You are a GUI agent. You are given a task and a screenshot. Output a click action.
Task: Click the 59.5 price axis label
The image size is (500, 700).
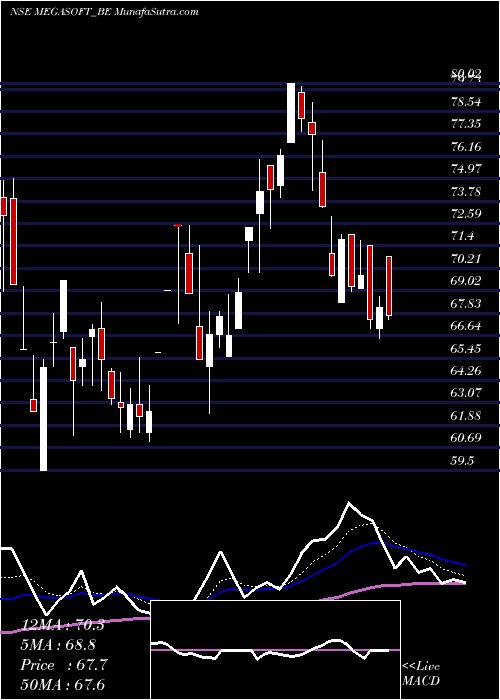pos(462,461)
